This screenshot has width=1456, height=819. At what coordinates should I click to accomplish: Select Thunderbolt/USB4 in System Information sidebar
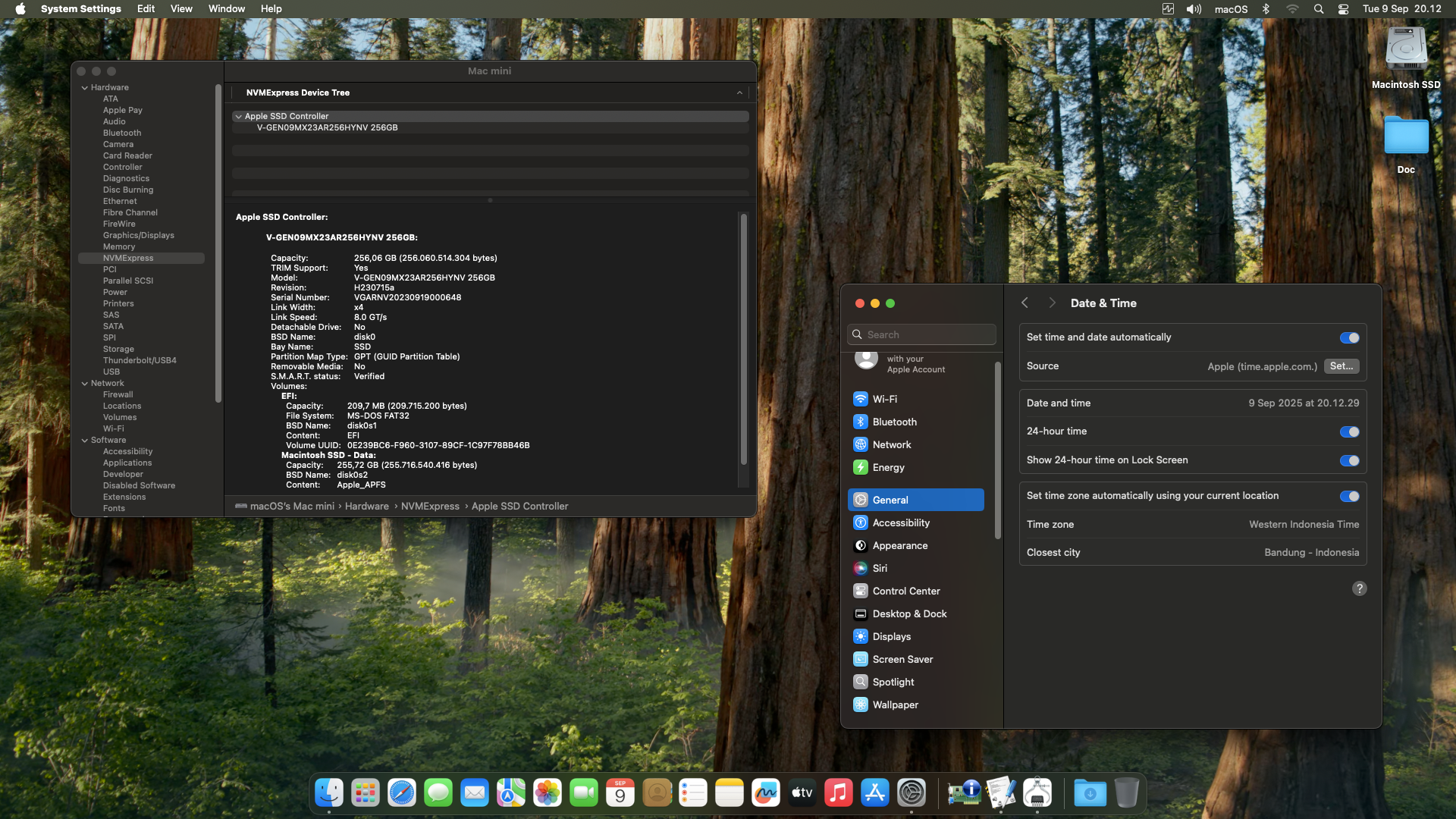140,361
